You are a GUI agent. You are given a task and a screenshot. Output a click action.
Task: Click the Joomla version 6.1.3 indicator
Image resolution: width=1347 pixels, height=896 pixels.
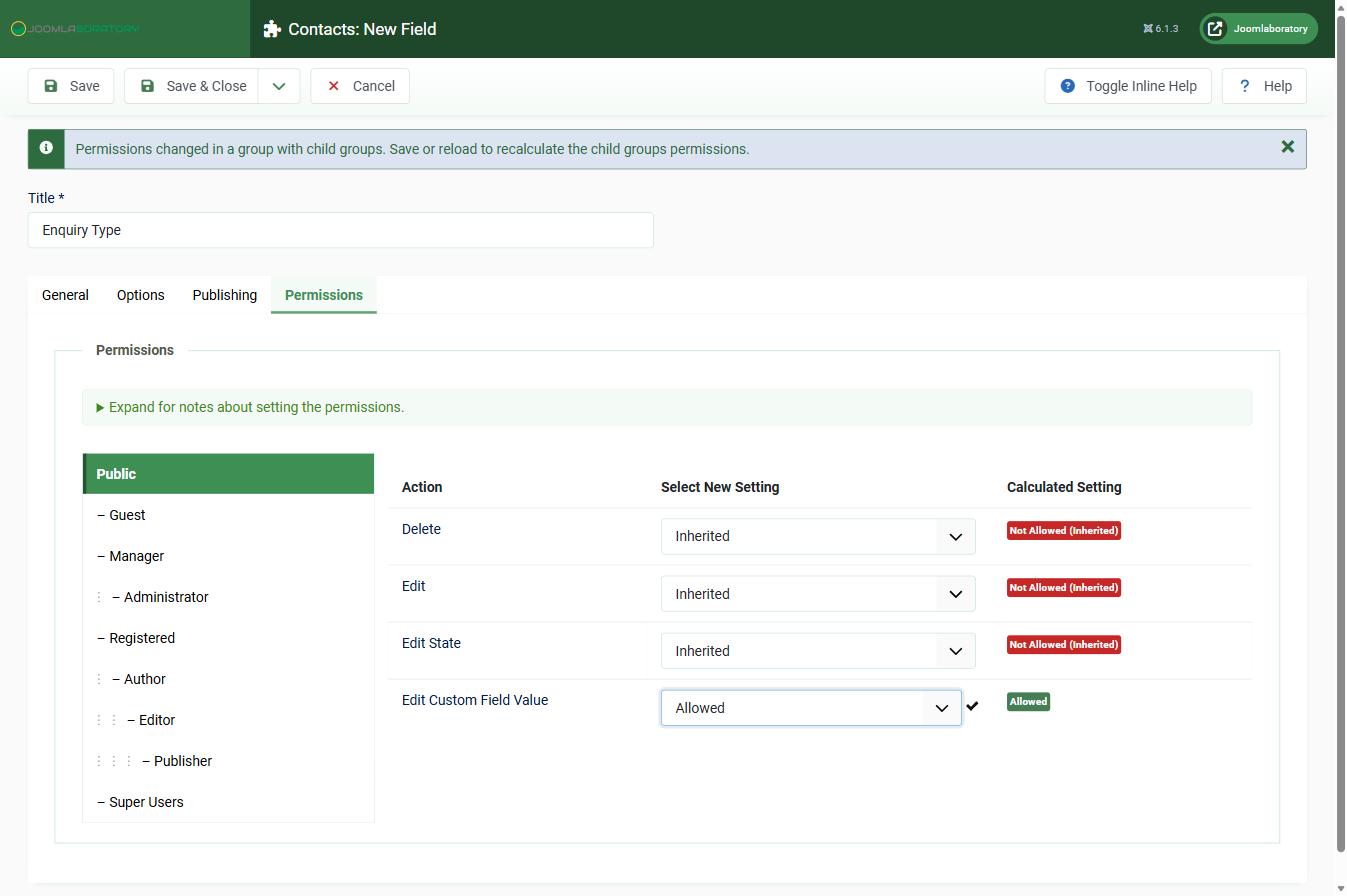[x=1160, y=29]
